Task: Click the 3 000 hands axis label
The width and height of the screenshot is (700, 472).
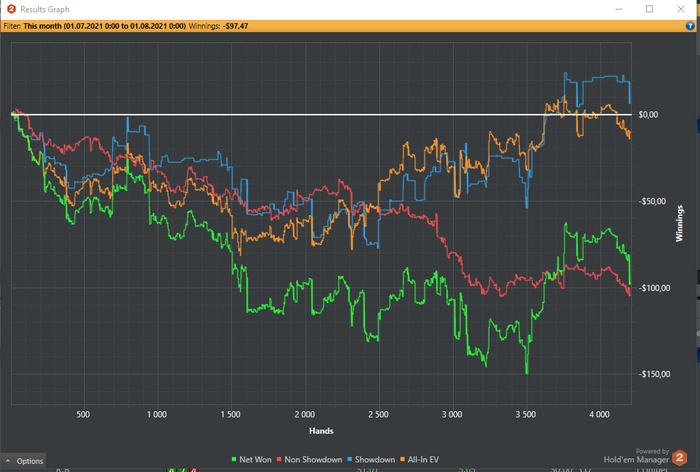Action: coord(452,414)
